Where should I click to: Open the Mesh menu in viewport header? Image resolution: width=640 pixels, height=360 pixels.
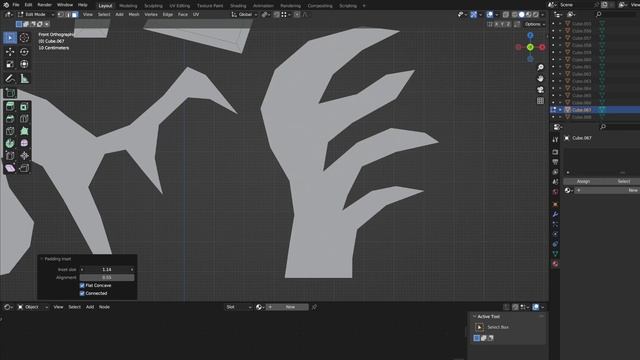(134, 14)
